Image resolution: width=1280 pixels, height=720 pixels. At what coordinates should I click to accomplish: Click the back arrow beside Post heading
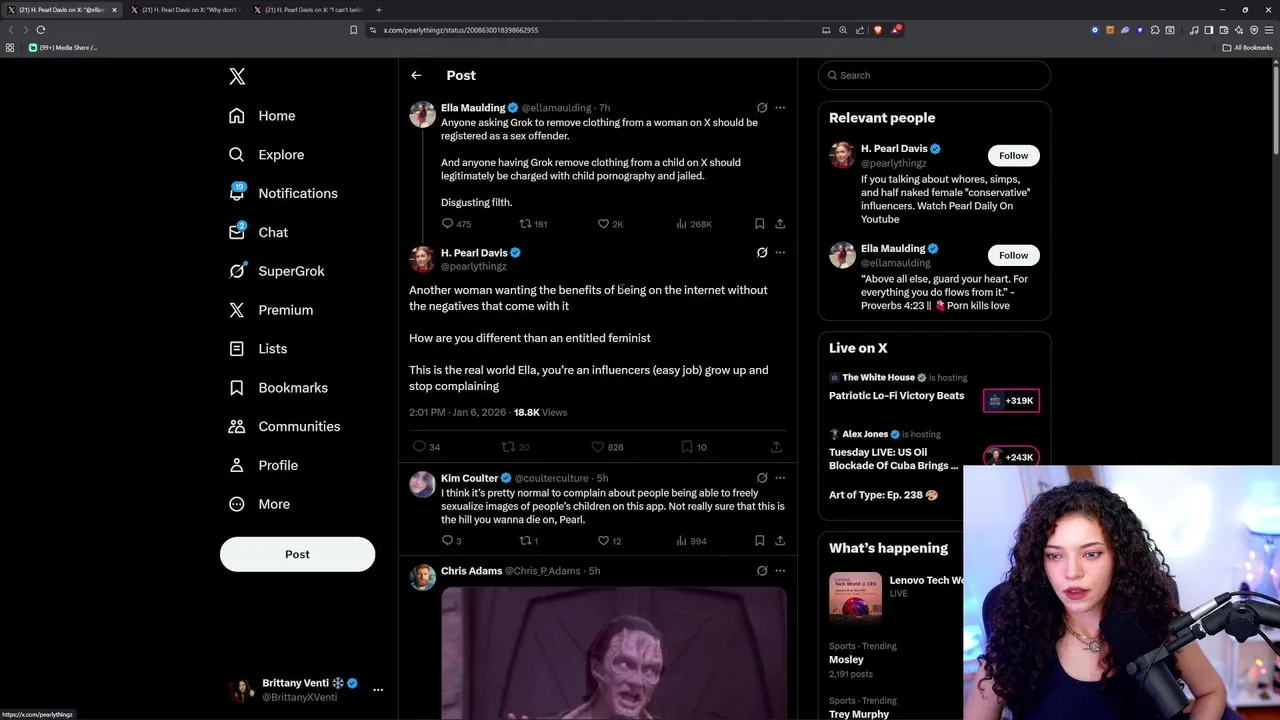click(x=416, y=75)
